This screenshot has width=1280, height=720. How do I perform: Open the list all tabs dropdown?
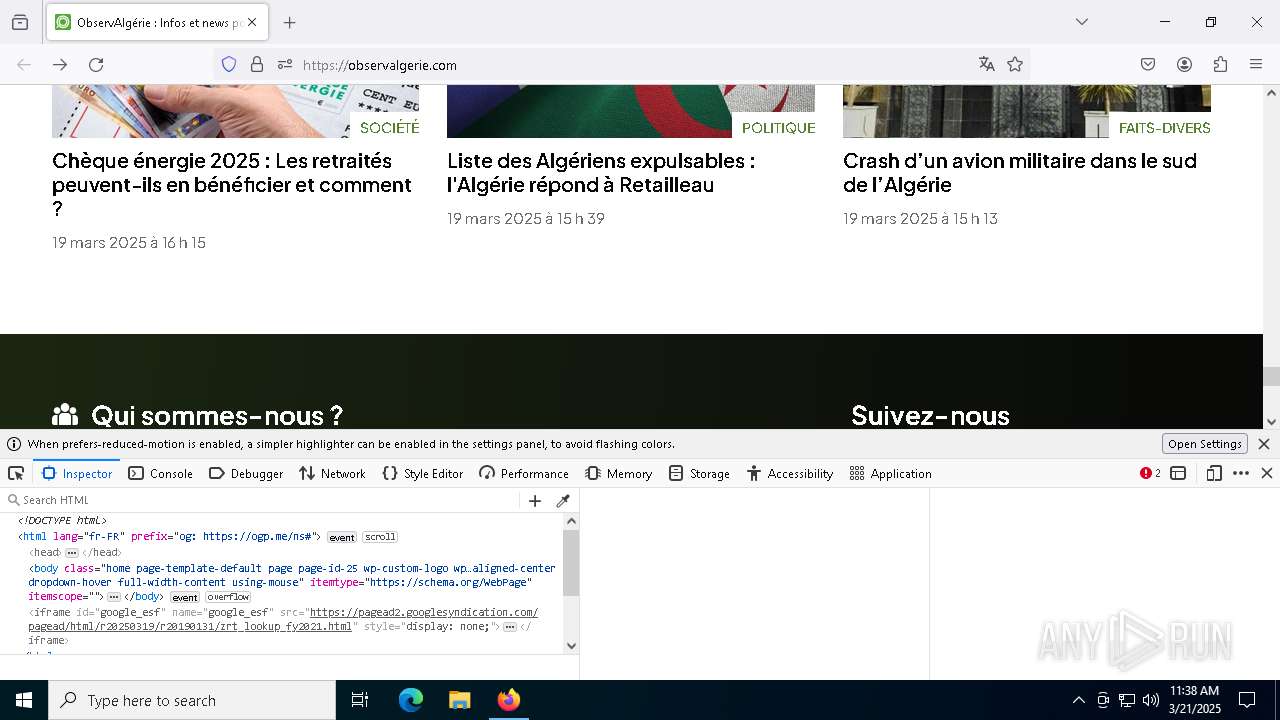(x=1081, y=22)
